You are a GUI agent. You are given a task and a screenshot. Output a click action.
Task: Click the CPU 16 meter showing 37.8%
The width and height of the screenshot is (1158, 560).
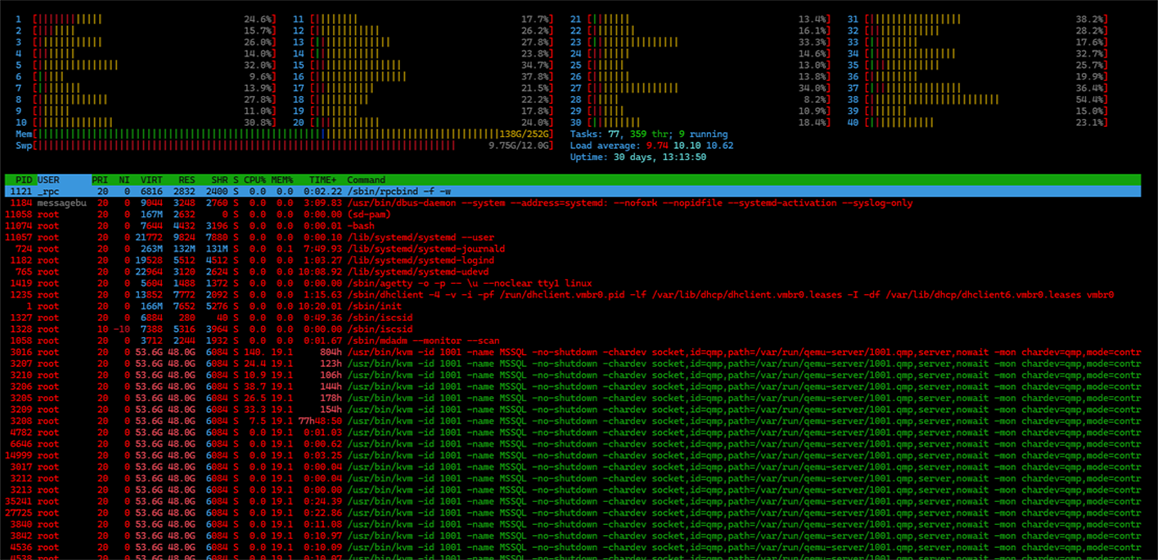click(423, 76)
